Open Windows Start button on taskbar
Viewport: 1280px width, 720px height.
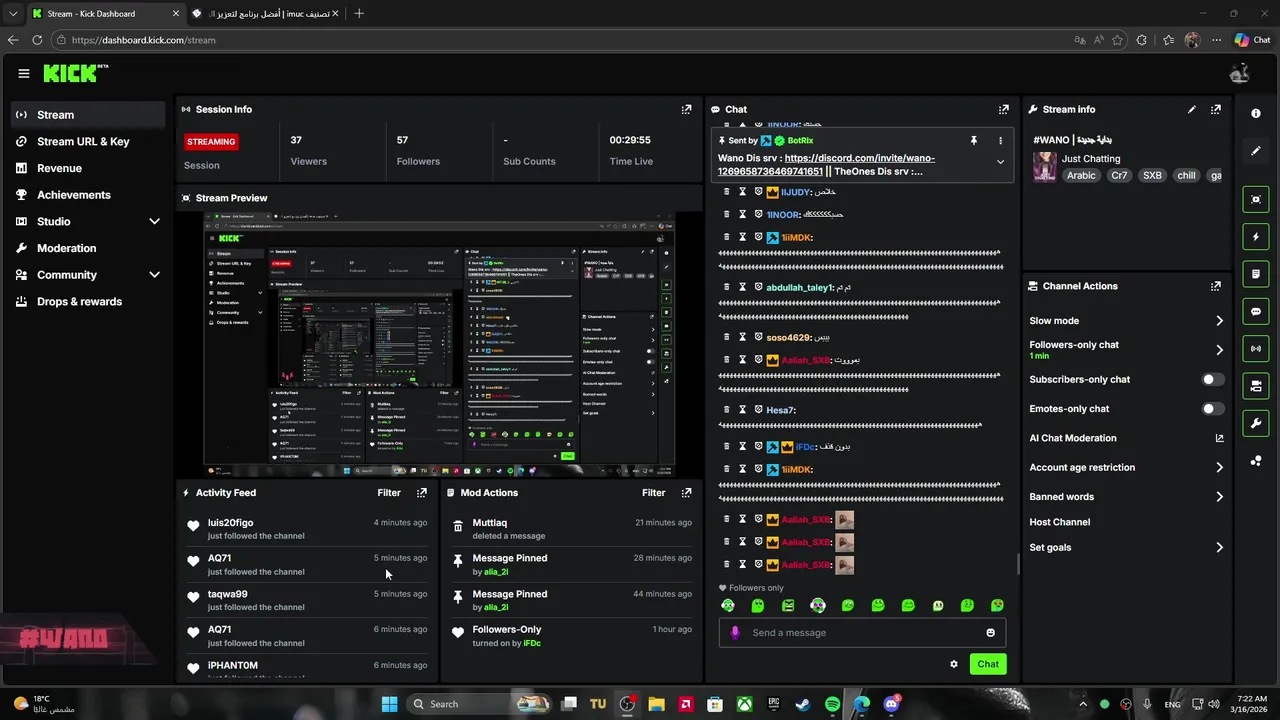click(x=389, y=704)
